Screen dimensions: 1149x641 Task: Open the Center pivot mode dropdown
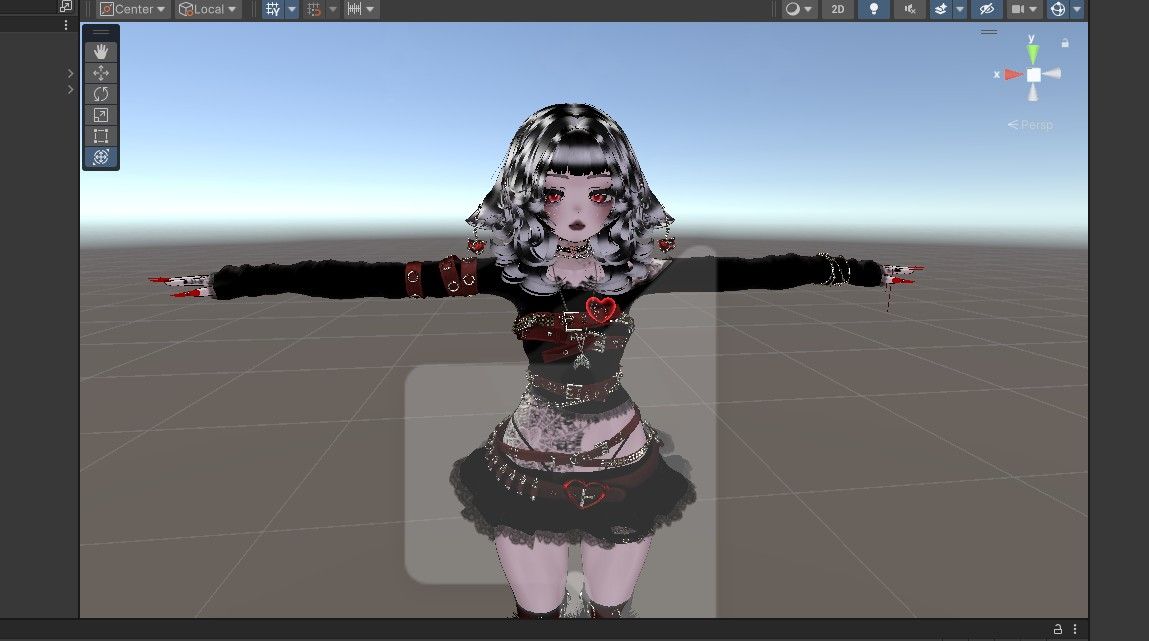point(133,10)
